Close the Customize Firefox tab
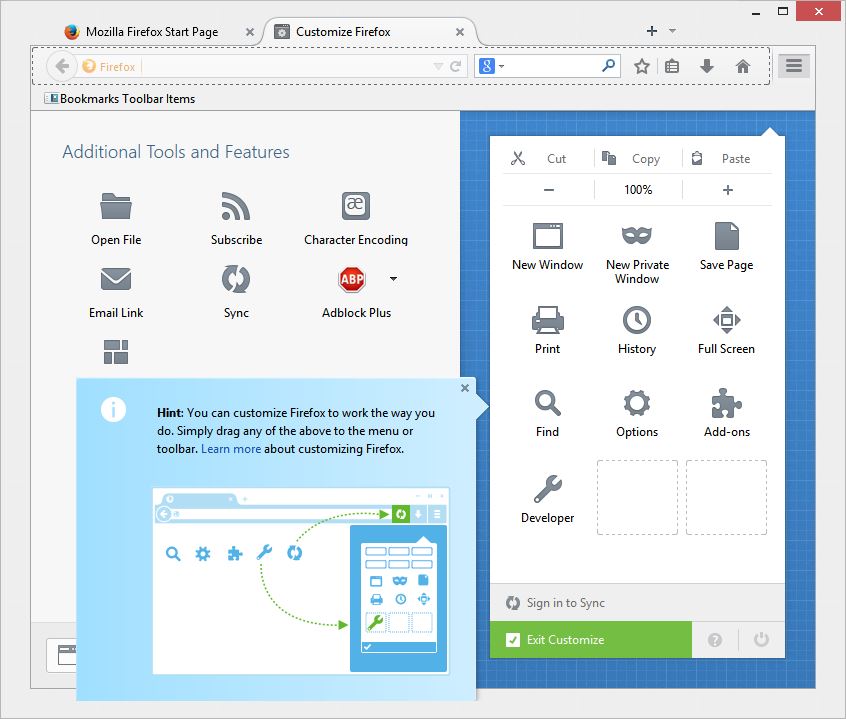The height and width of the screenshot is (719, 846). [x=460, y=32]
